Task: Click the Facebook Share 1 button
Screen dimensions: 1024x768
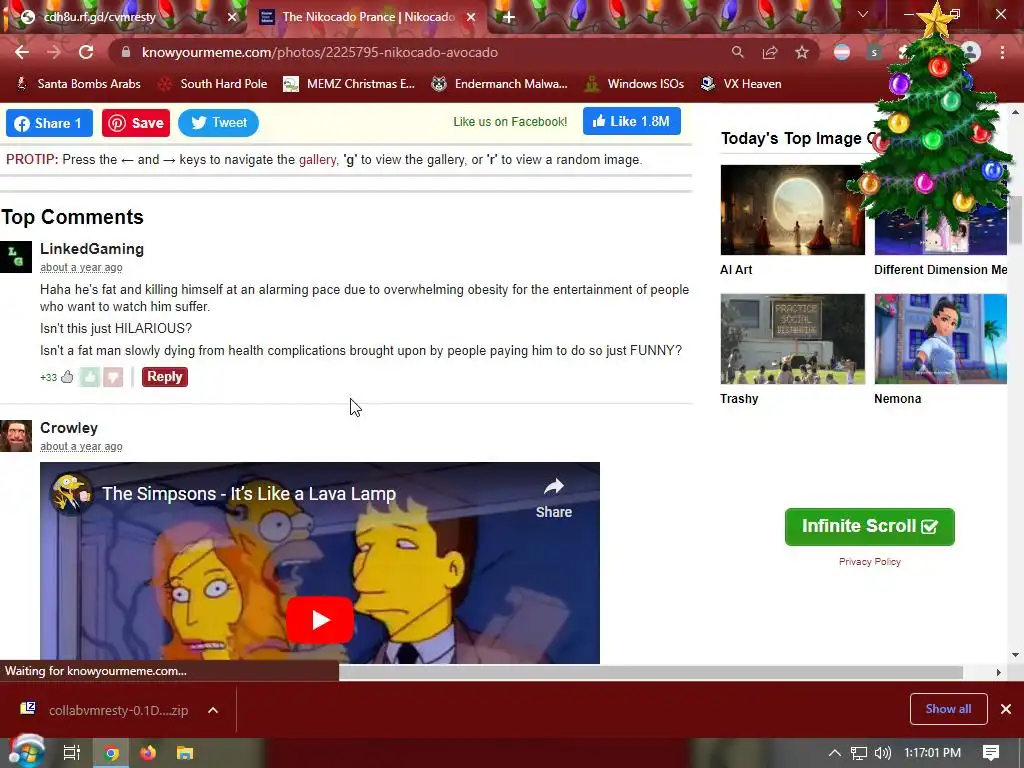Action: click(x=49, y=123)
